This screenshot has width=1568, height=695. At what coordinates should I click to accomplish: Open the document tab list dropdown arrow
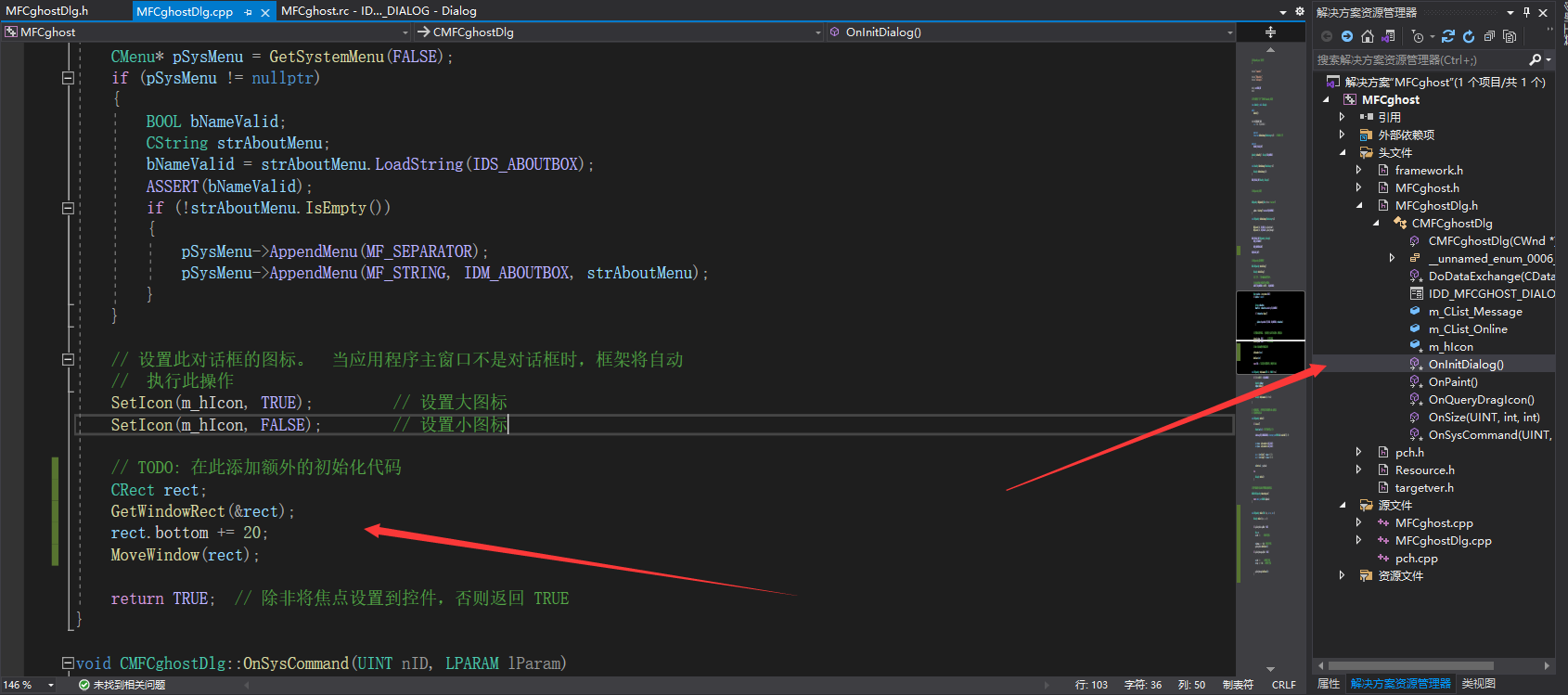click(x=1283, y=12)
